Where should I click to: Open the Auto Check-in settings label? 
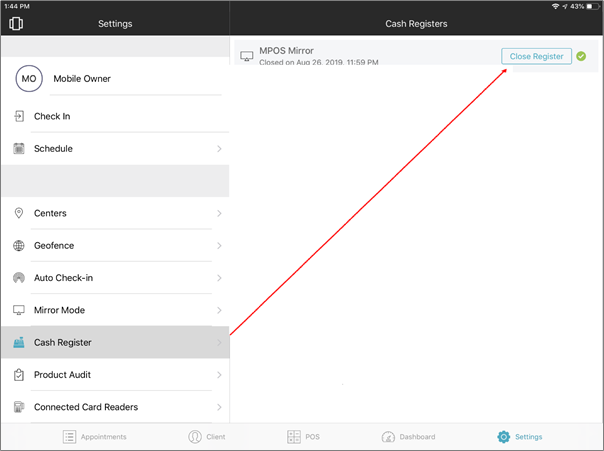click(64, 278)
